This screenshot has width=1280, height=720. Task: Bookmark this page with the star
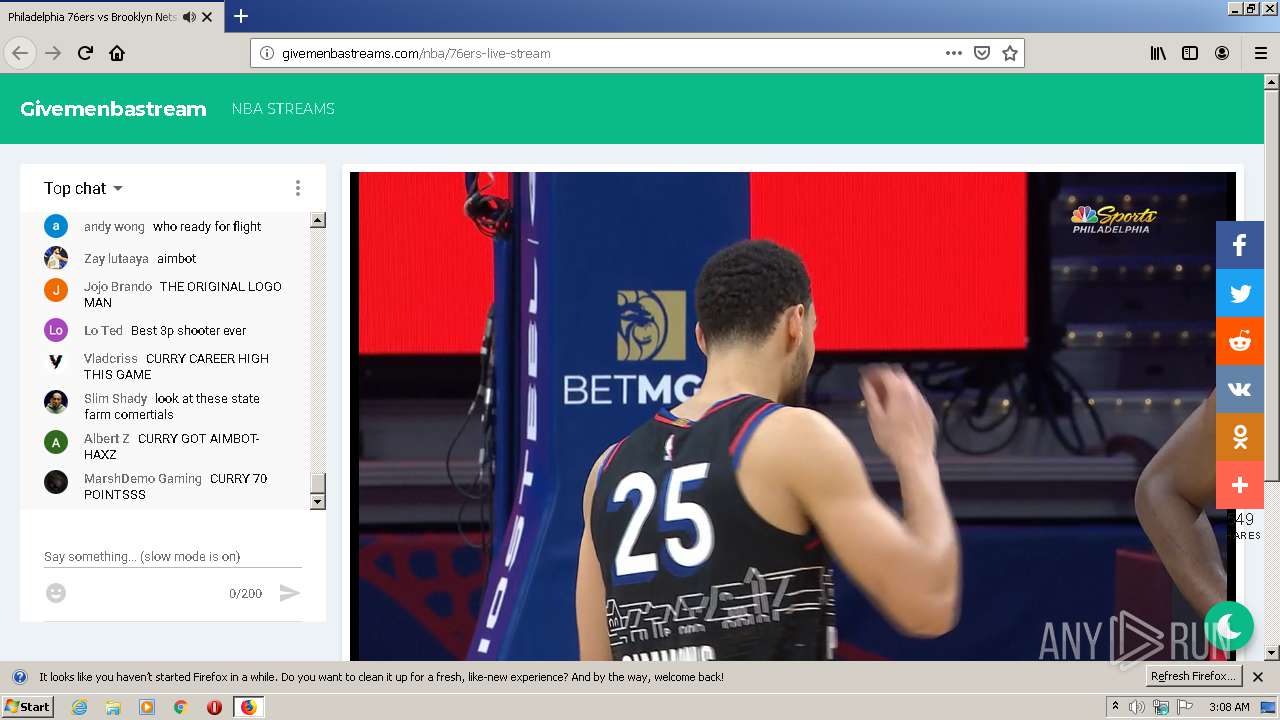pyautogui.click(x=1010, y=53)
